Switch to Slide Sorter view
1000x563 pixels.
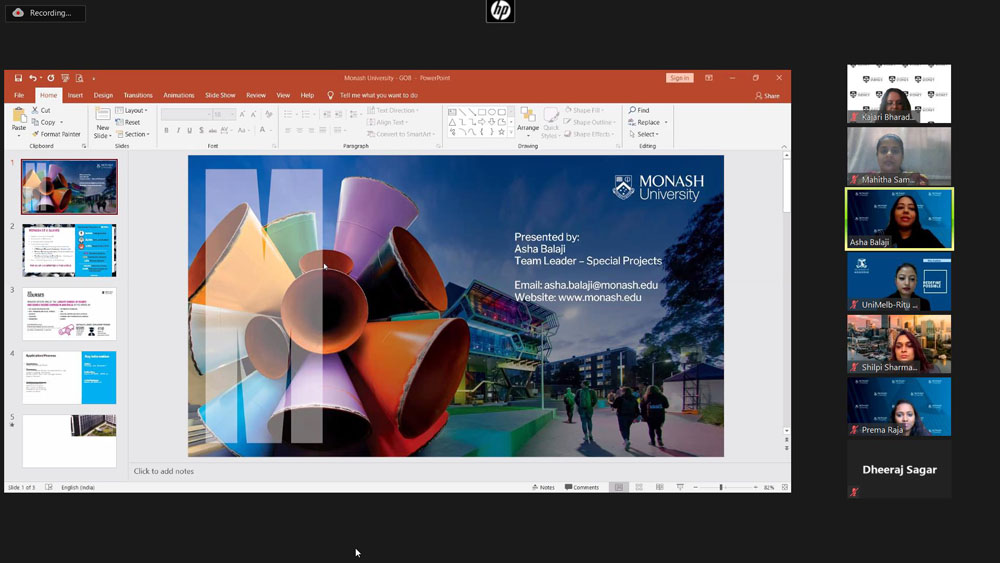639,487
